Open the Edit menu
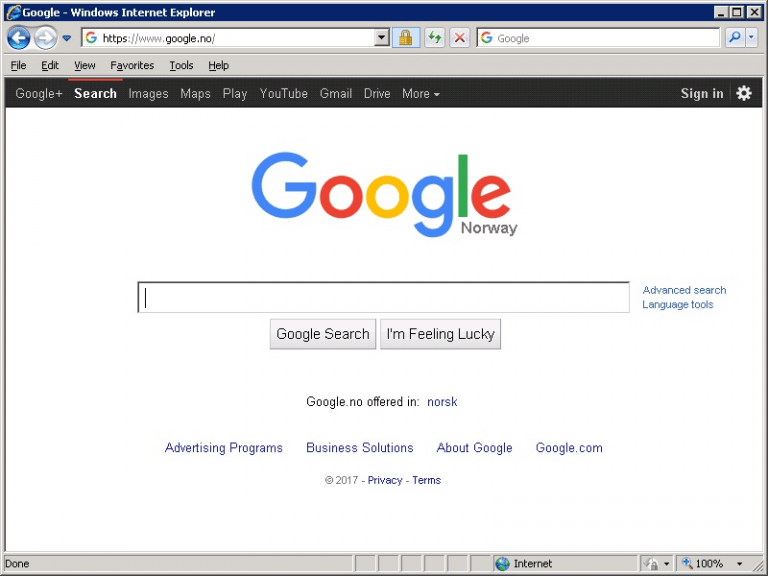Screen dimensions: 768x576 (49, 65)
